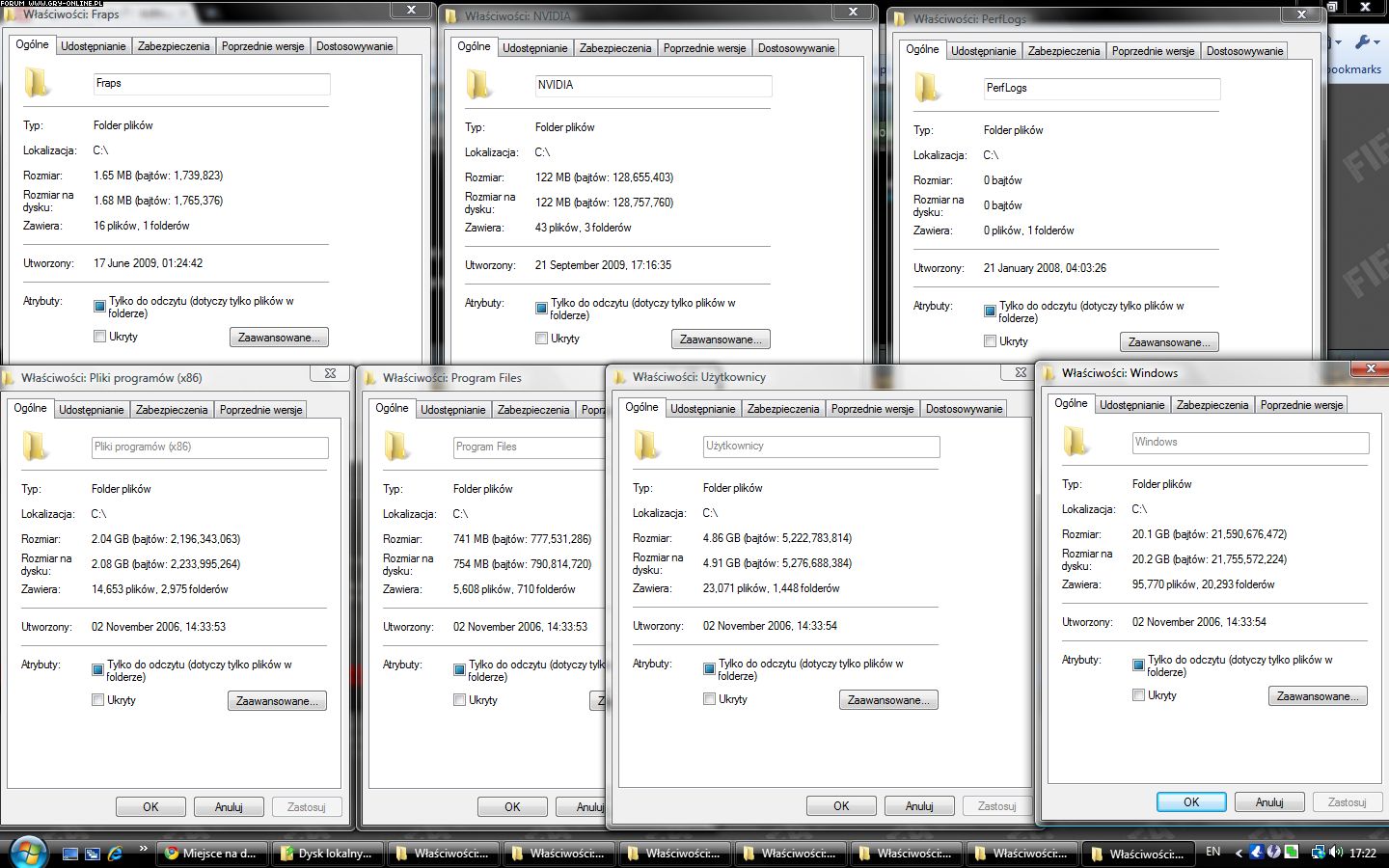
Task: Open Dostosowywanie tab in Fraps window
Action: [x=355, y=46]
